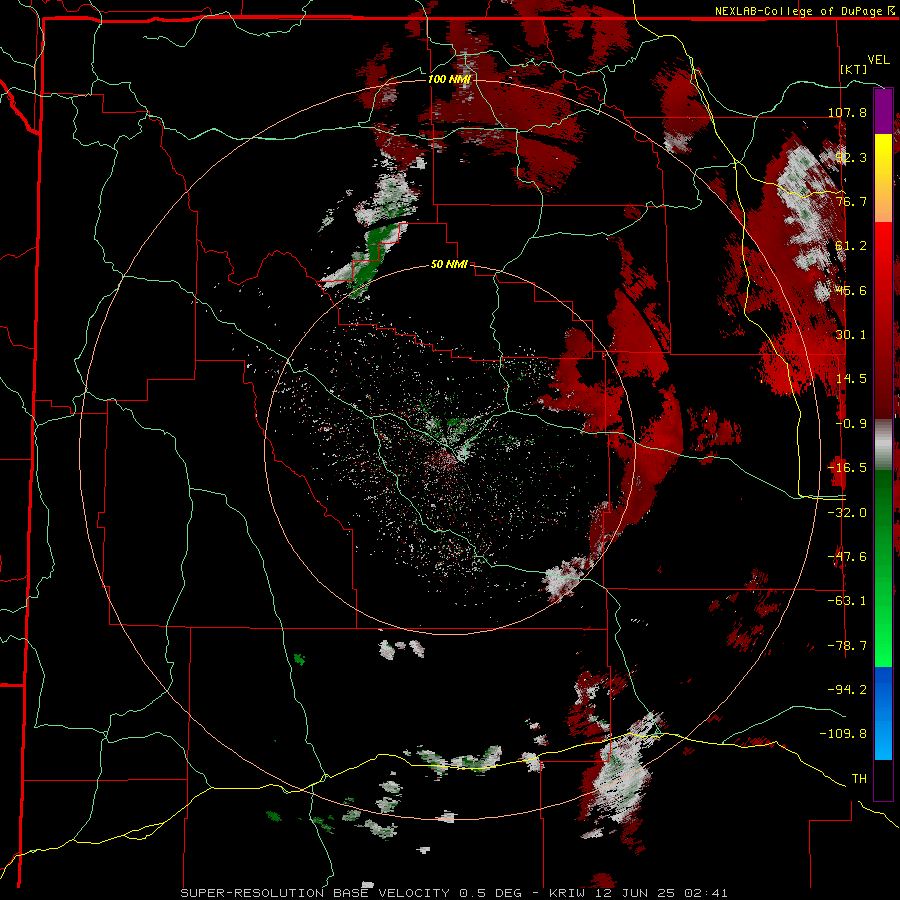Image resolution: width=900 pixels, height=900 pixels.
Task: Click the -109.8 velocity scale value
Action: pyautogui.click(x=844, y=734)
